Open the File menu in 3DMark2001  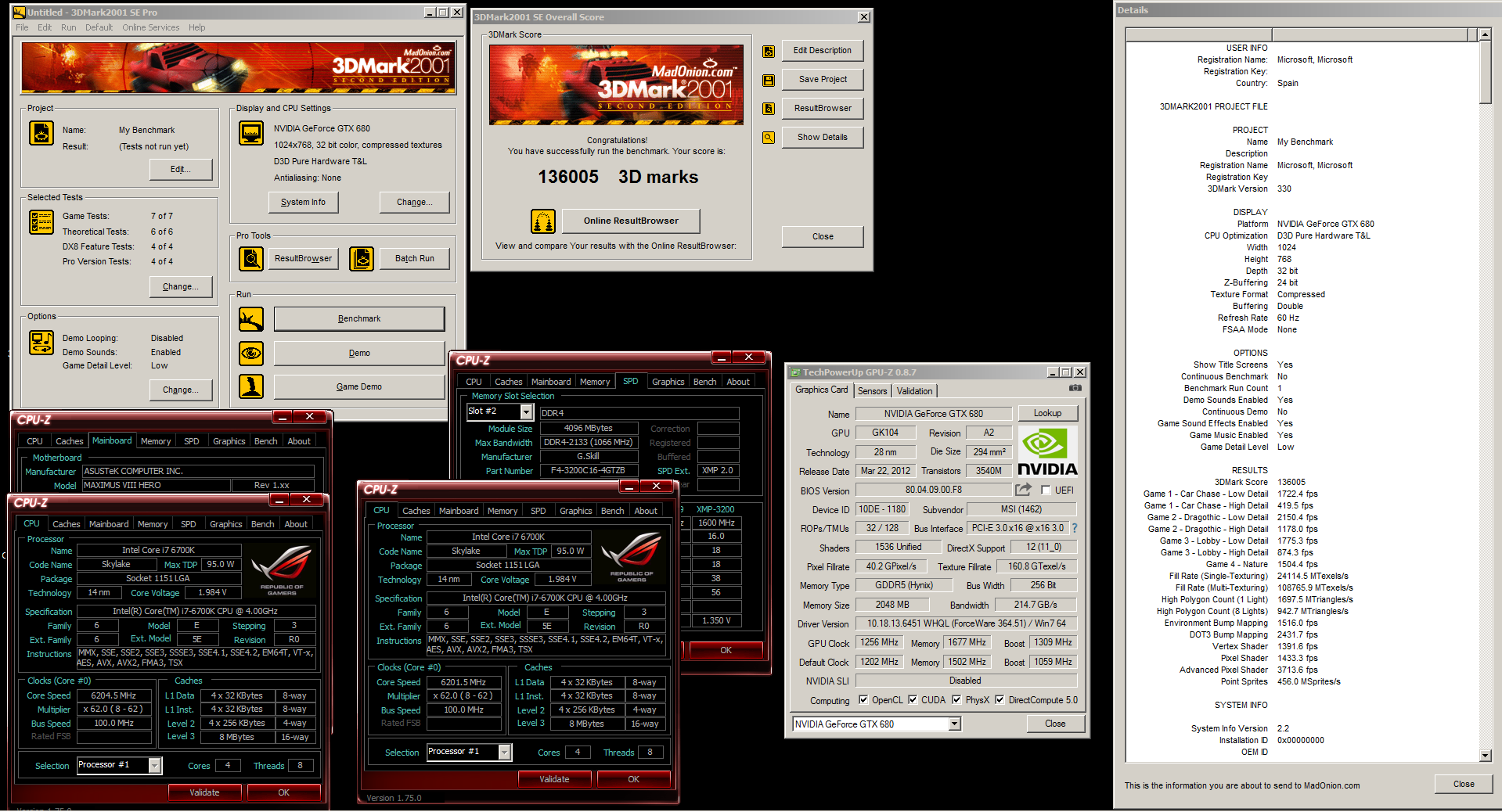pyautogui.click(x=22, y=27)
